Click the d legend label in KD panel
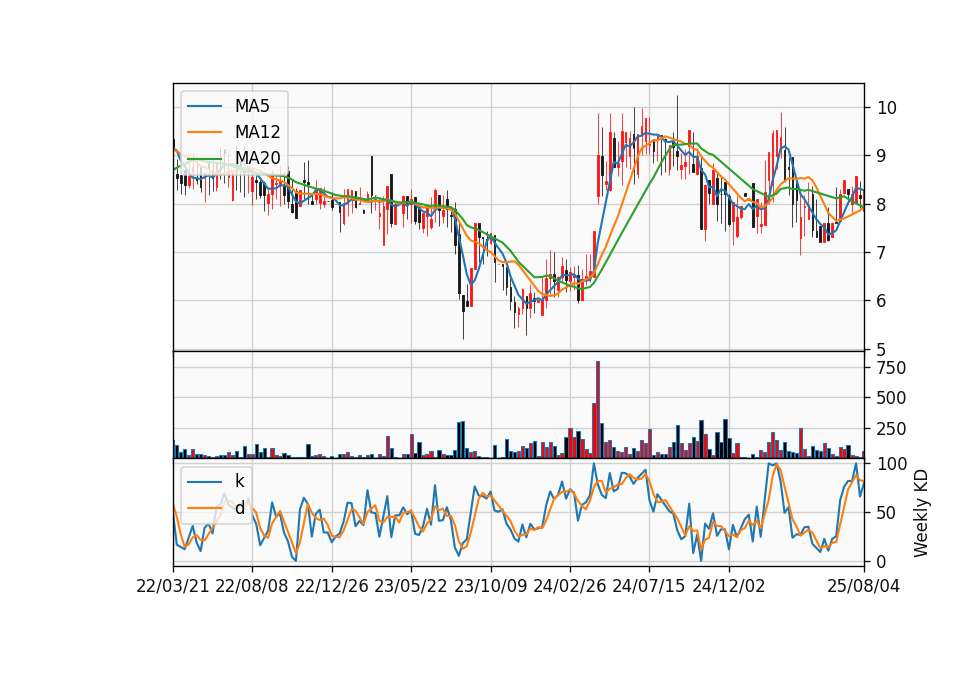The height and width of the screenshot is (690, 960). [x=239, y=508]
